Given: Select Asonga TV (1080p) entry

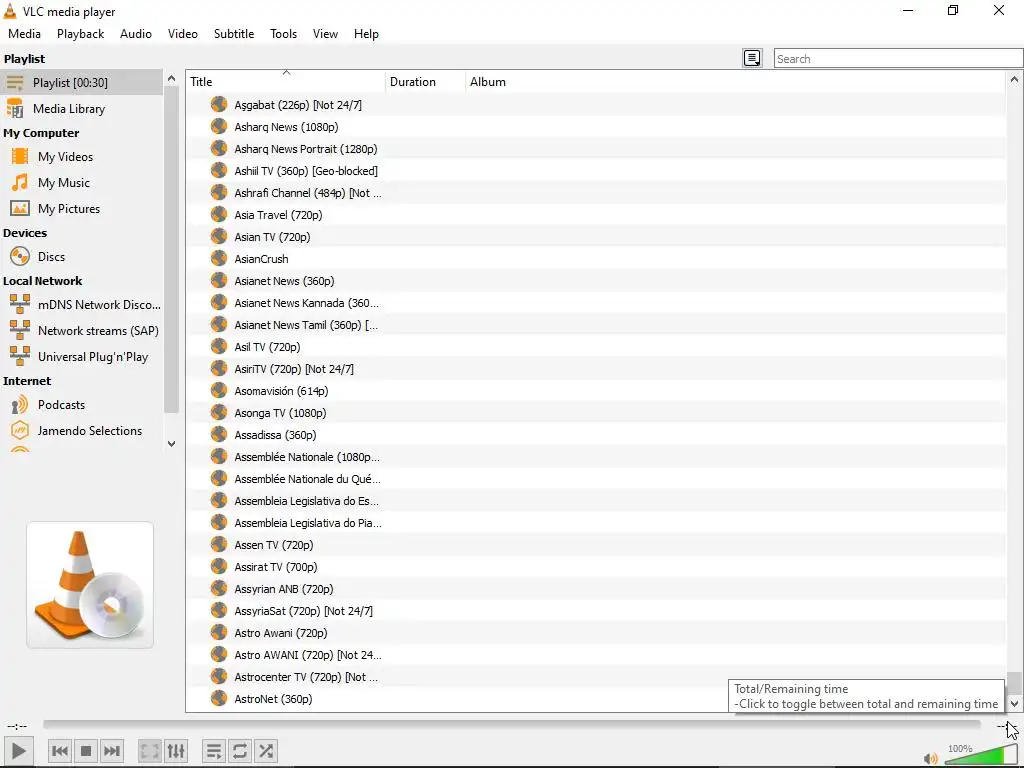Looking at the screenshot, I should click(x=280, y=413).
